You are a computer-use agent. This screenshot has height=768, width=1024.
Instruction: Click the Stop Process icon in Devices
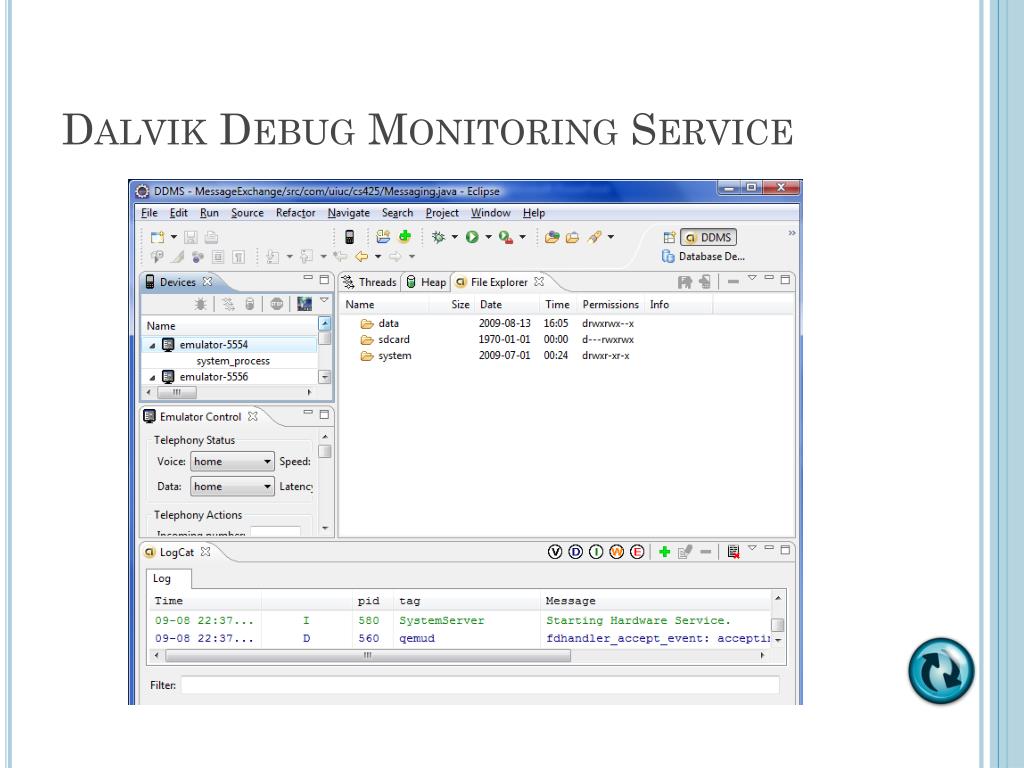pyautogui.click(x=277, y=304)
